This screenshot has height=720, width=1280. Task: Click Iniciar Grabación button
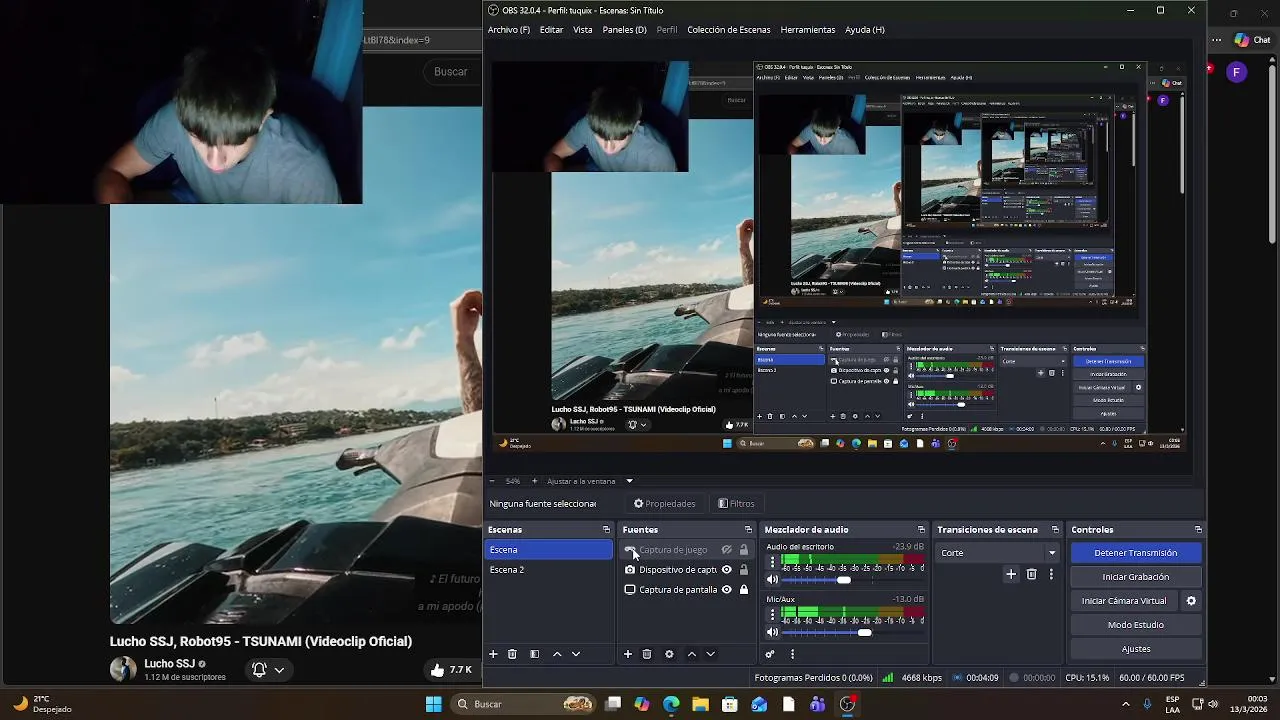[x=1135, y=577]
